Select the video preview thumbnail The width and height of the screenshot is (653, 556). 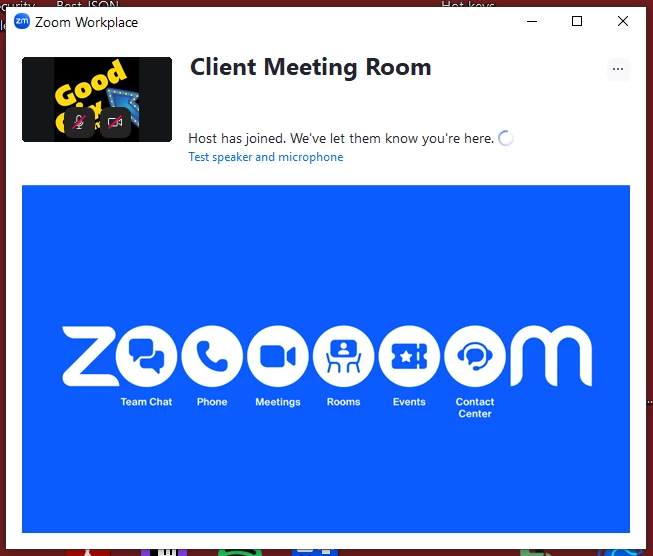[x=97, y=100]
